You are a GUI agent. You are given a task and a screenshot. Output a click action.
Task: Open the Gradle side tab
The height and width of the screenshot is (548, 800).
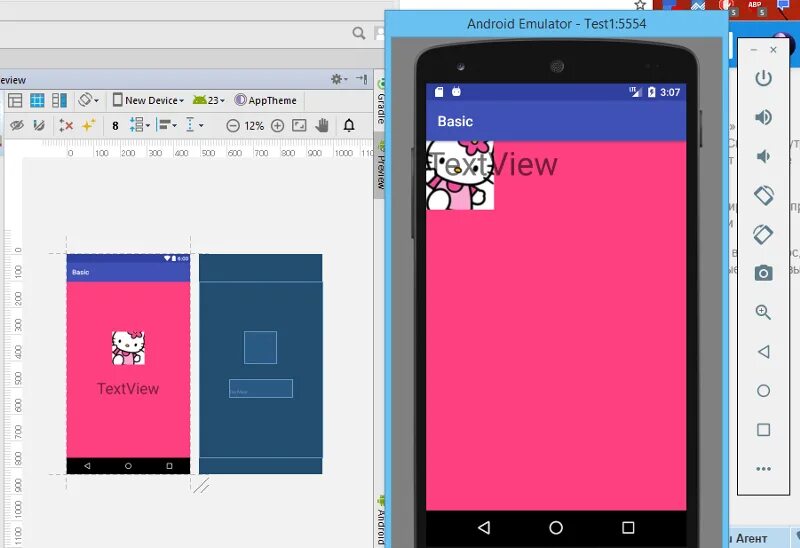click(380, 102)
